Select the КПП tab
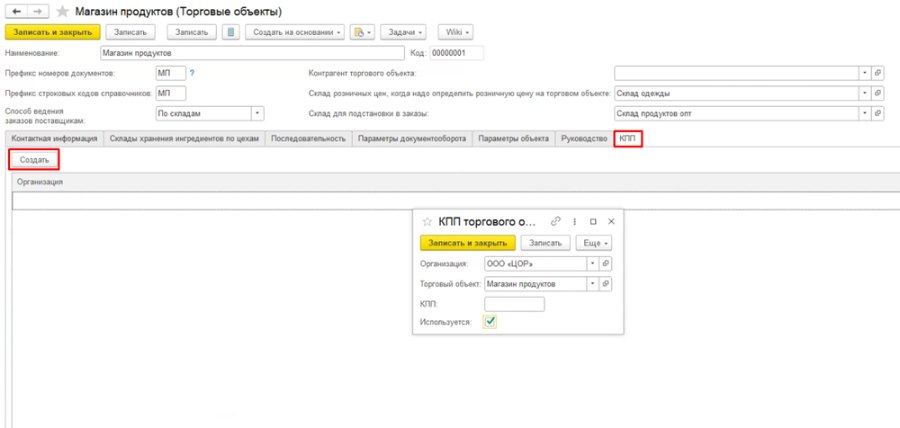 [x=628, y=139]
